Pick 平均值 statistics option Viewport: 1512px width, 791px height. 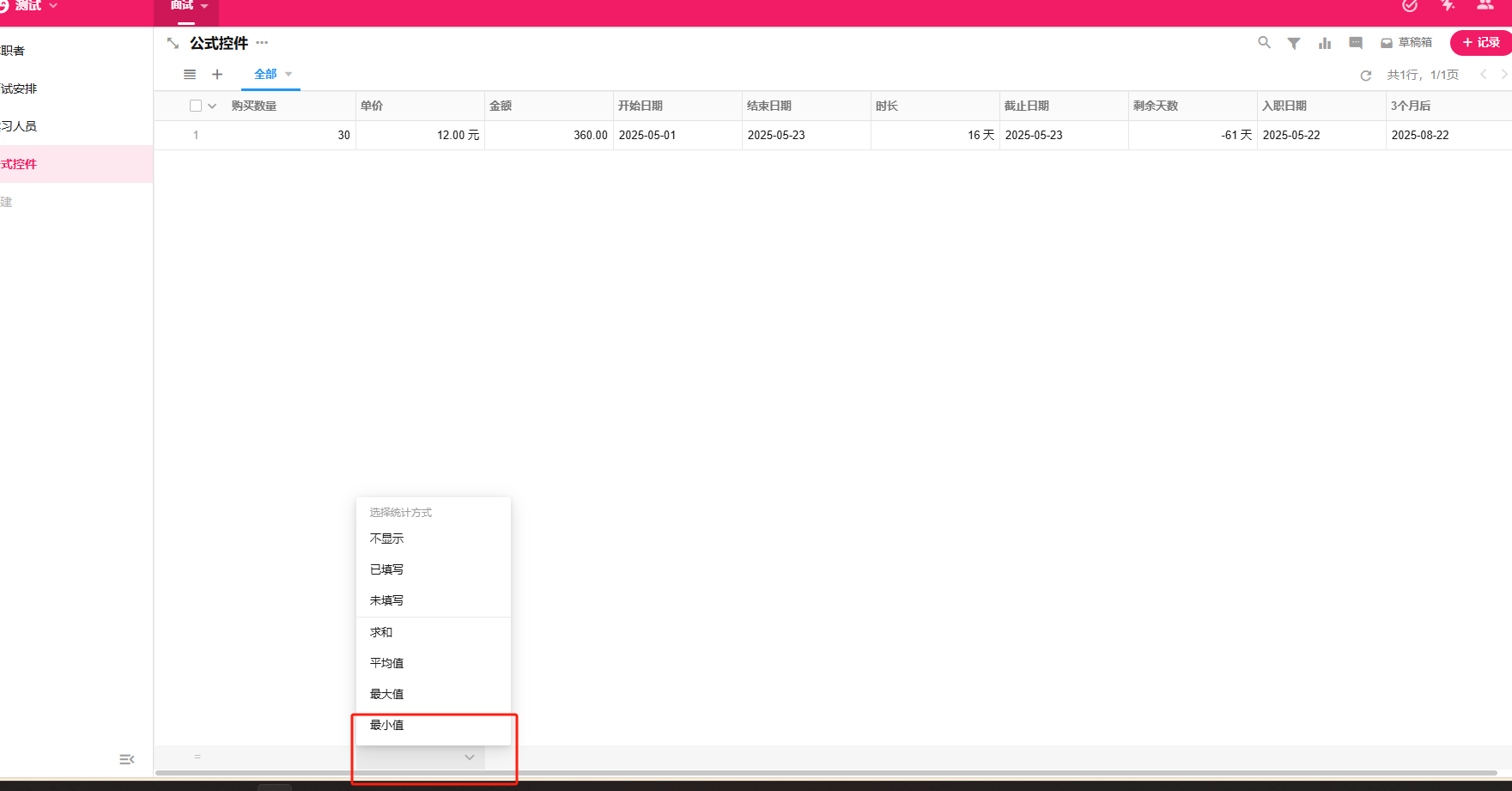[x=386, y=663]
